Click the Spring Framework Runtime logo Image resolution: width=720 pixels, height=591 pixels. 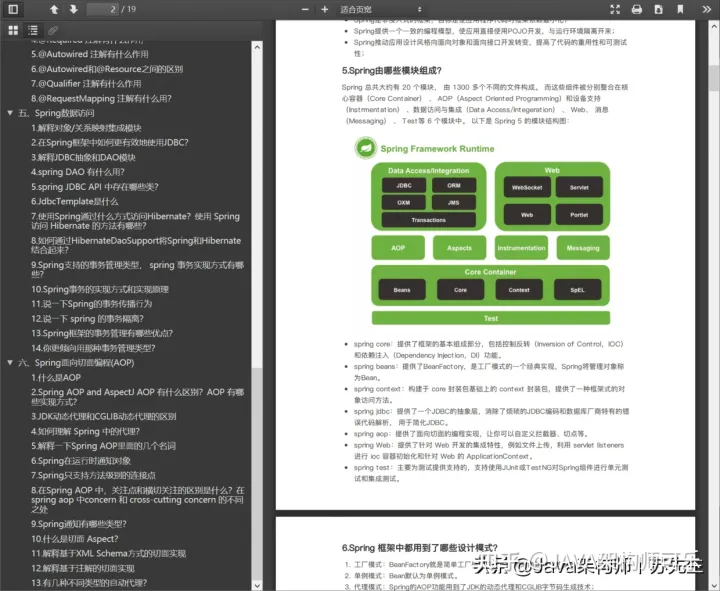coord(366,148)
